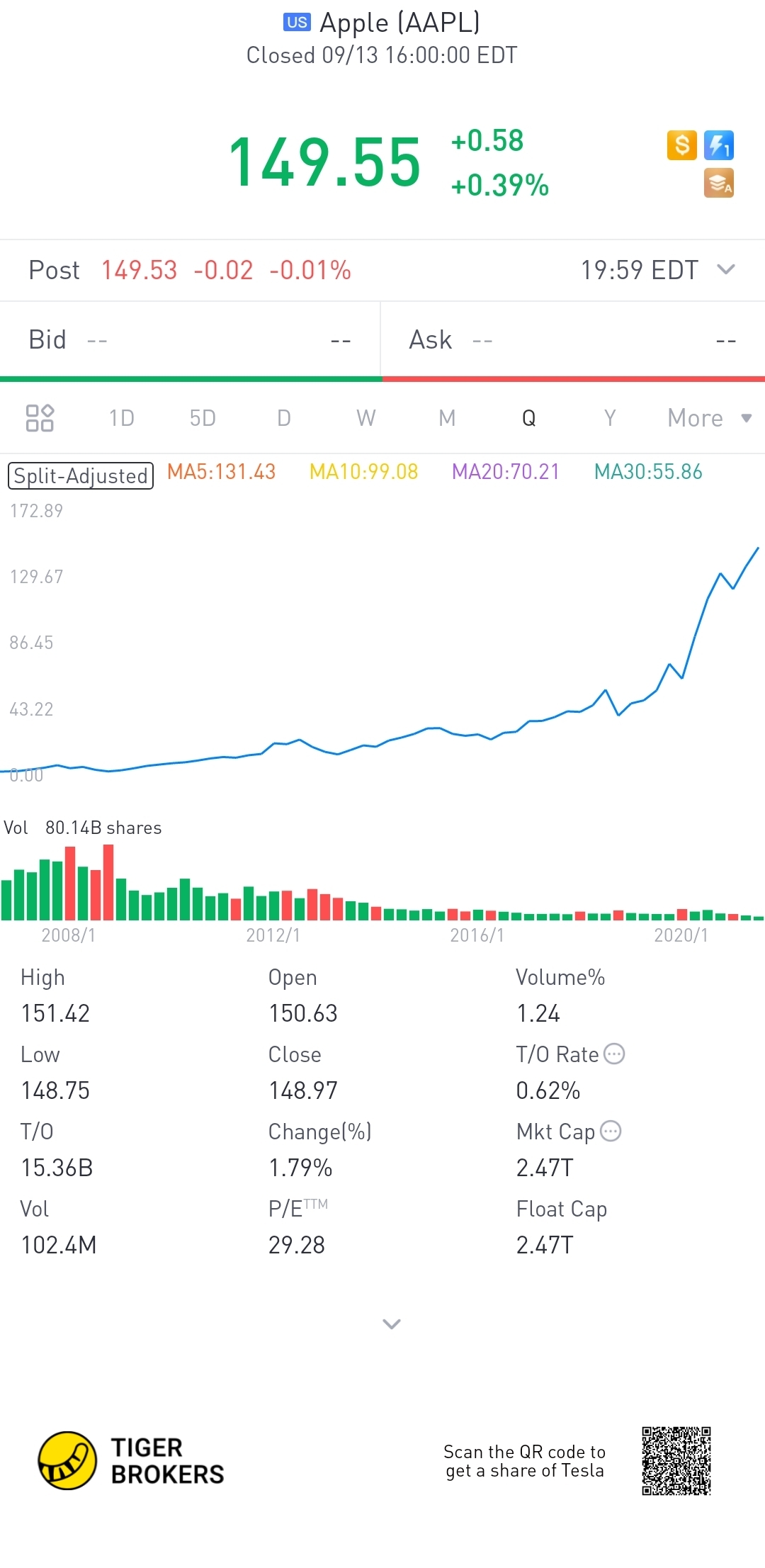Expand post-market details chevron
765x1568 pixels.
pyautogui.click(x=726, y=269)
